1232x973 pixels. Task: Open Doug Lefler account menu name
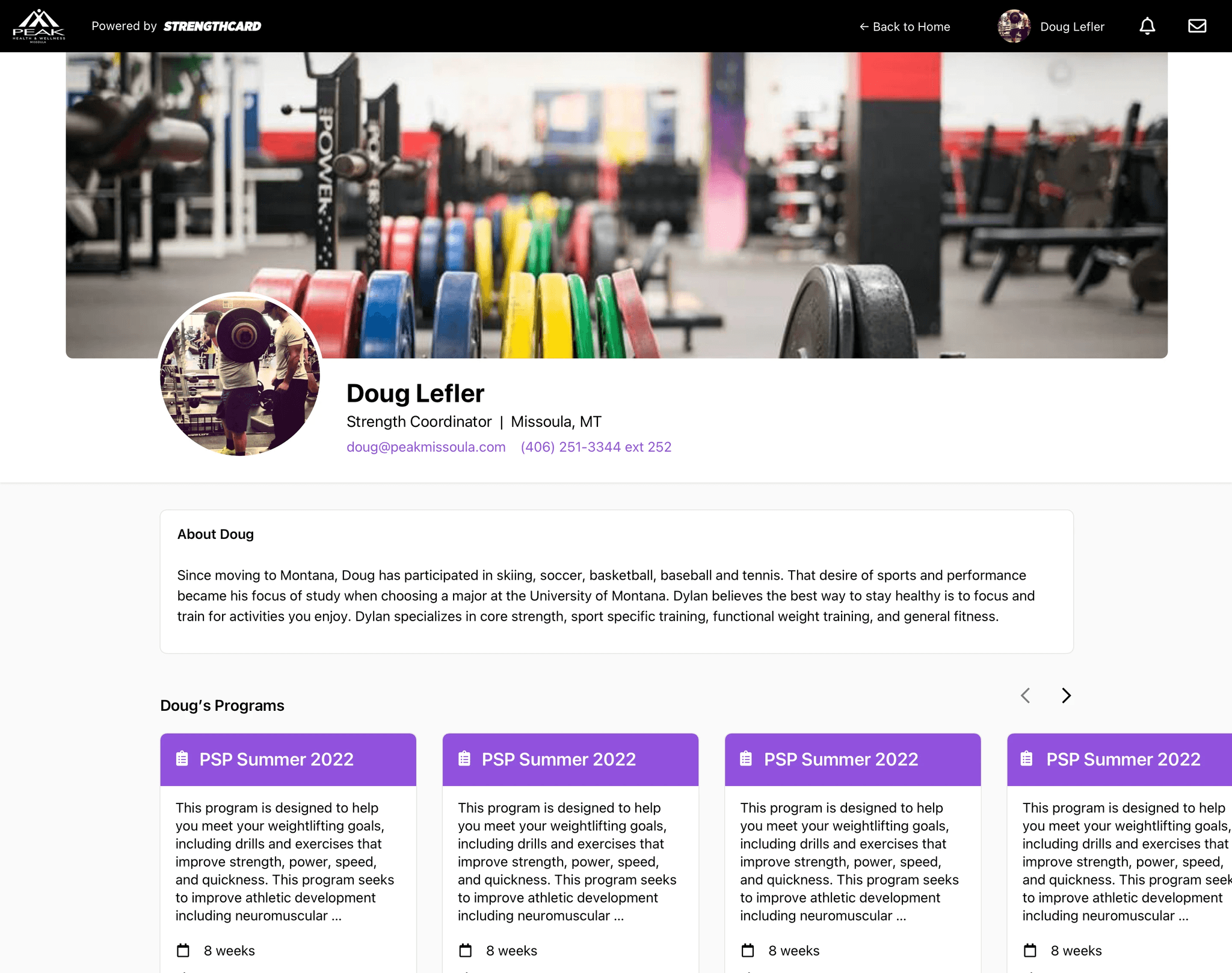1072,26
